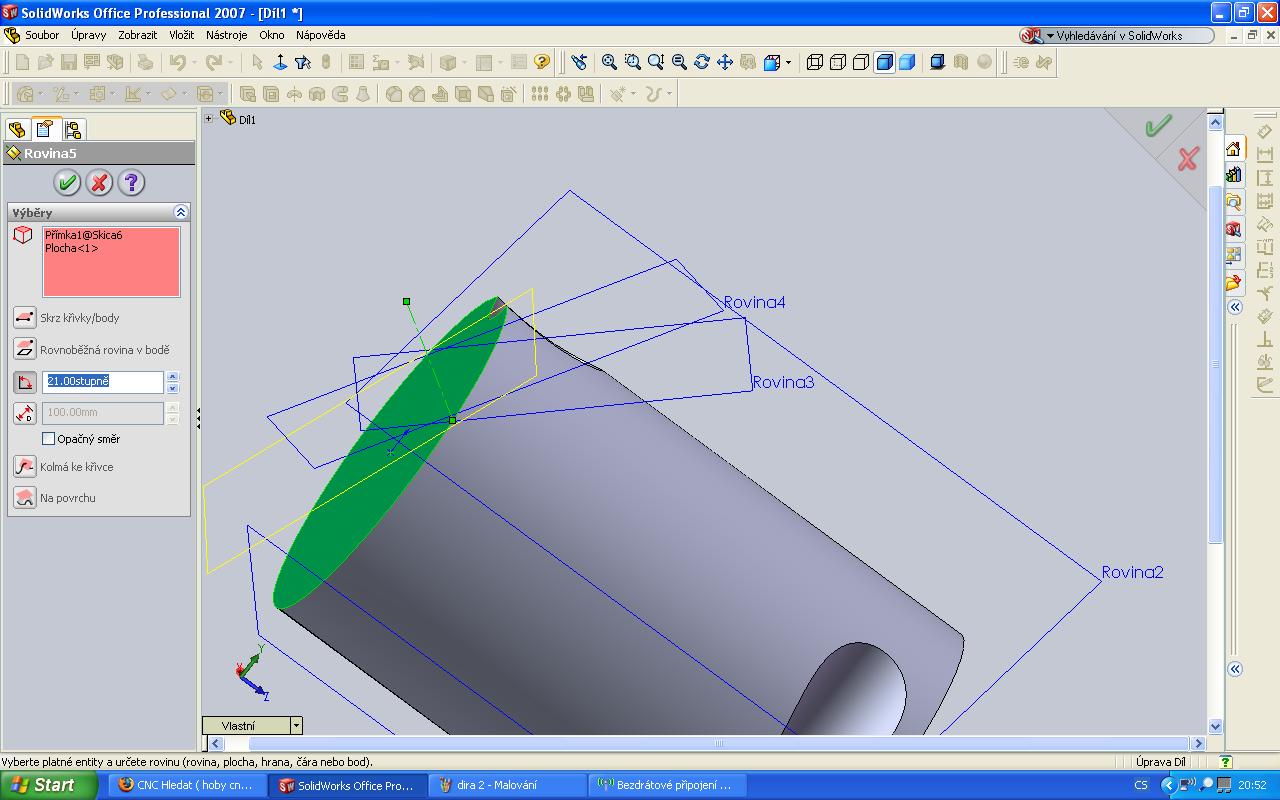Choose the Pan view tool
The image size is (1280, 800).
(x=725, y=62)
